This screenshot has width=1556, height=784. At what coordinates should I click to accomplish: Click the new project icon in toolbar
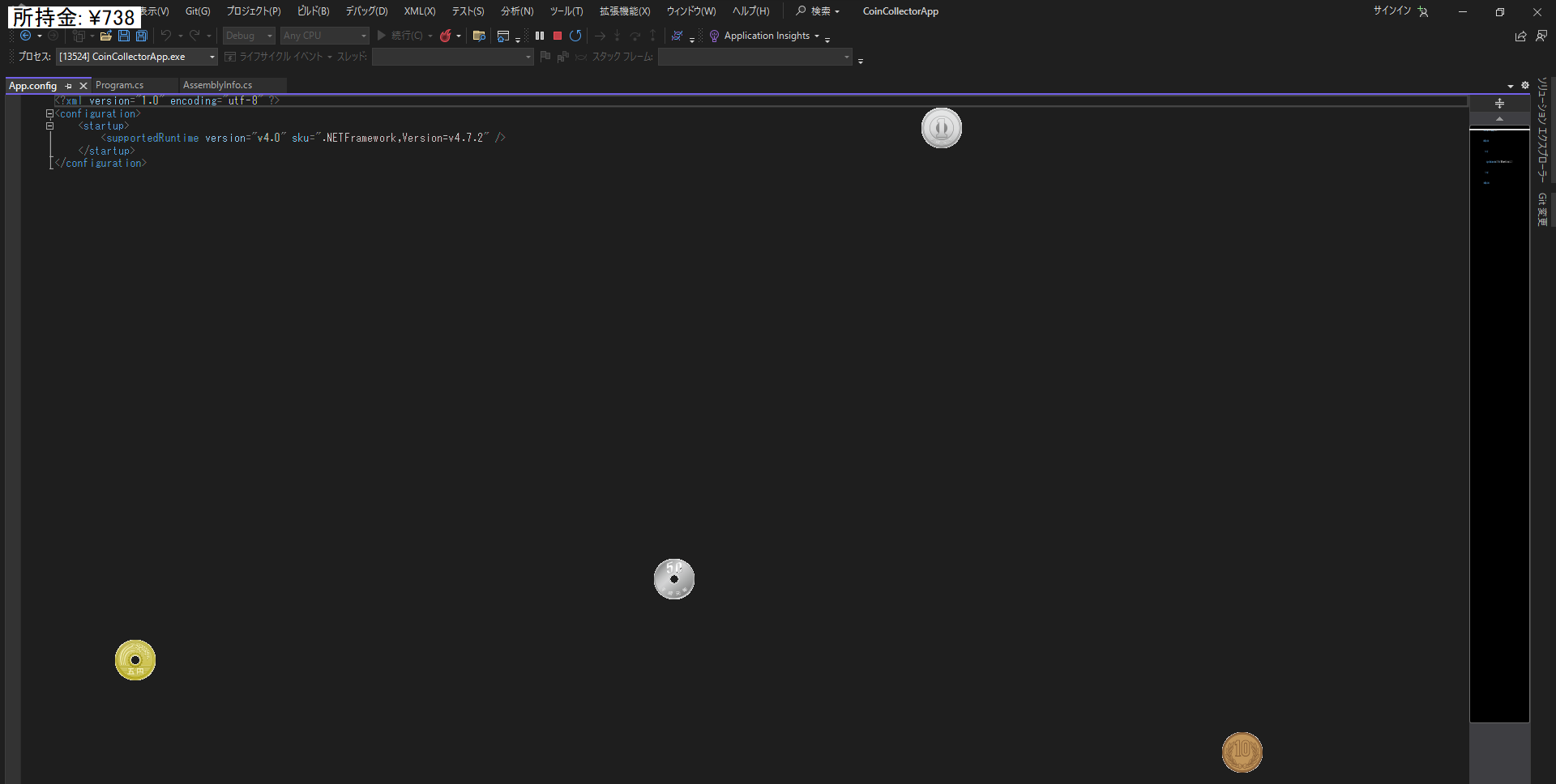[x=79, y=36]
